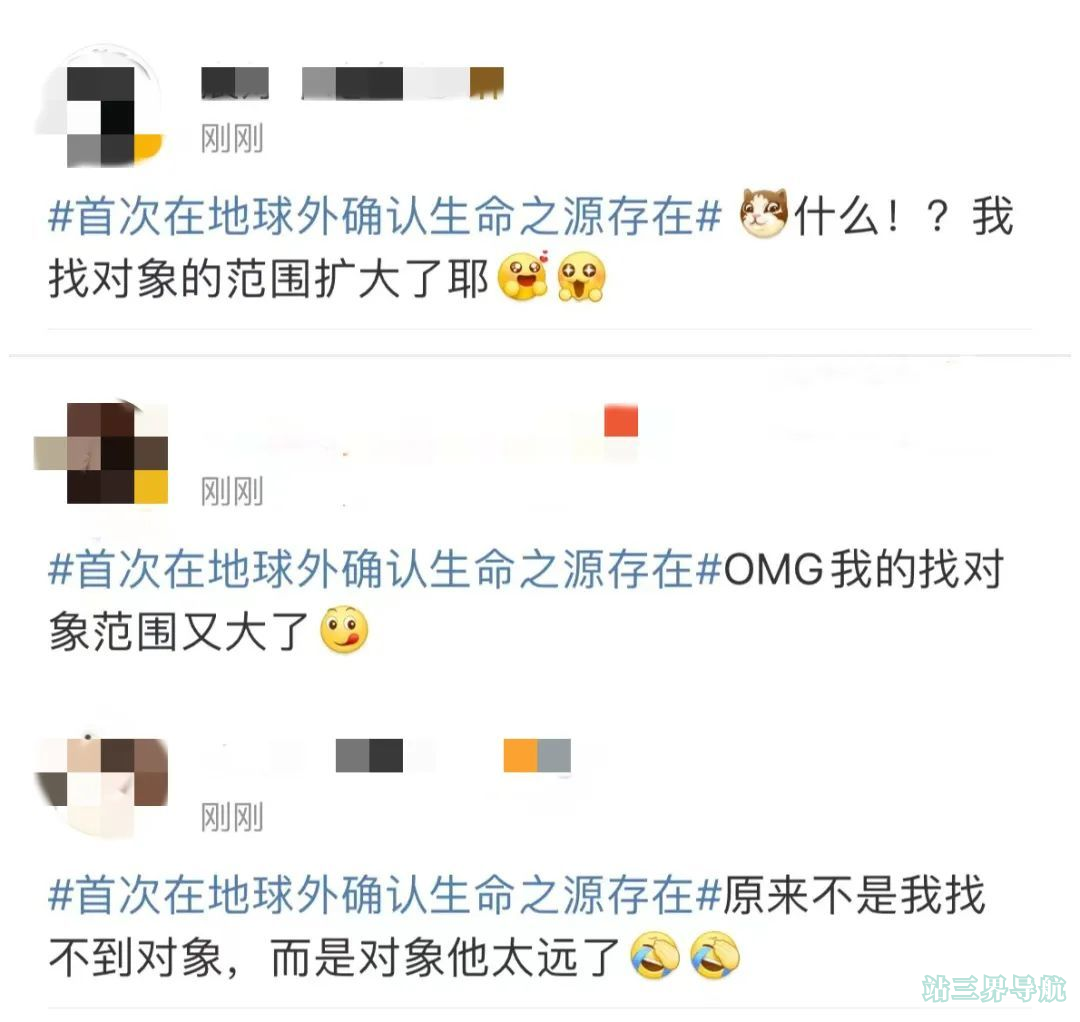The image size is (1080, 1022).
Task: Click the cat face emoji in first post
Action: [x=763, y=213]
